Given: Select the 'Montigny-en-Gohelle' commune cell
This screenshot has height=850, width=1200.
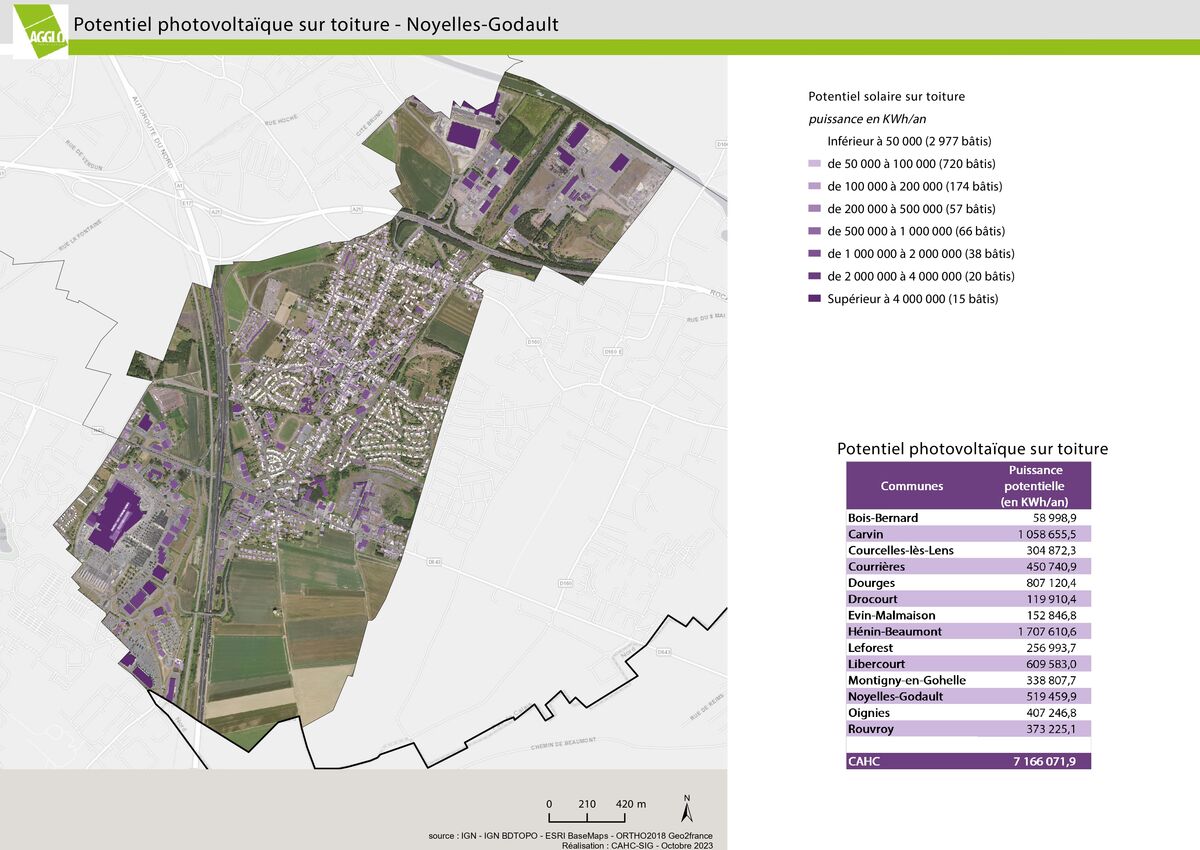Looking at the screenshot, I should click(906, 680).
